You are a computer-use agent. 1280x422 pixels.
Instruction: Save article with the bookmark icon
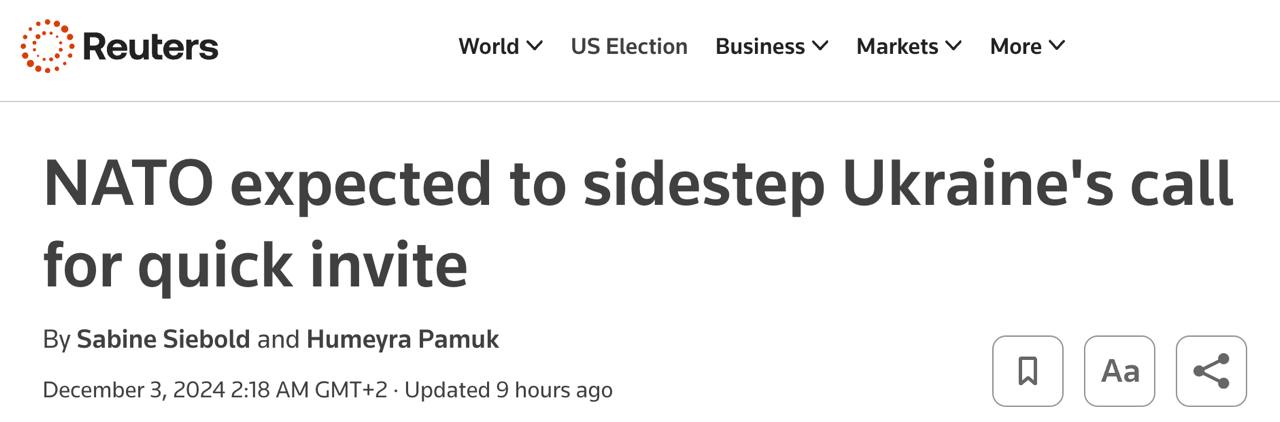pos(1027,371)
